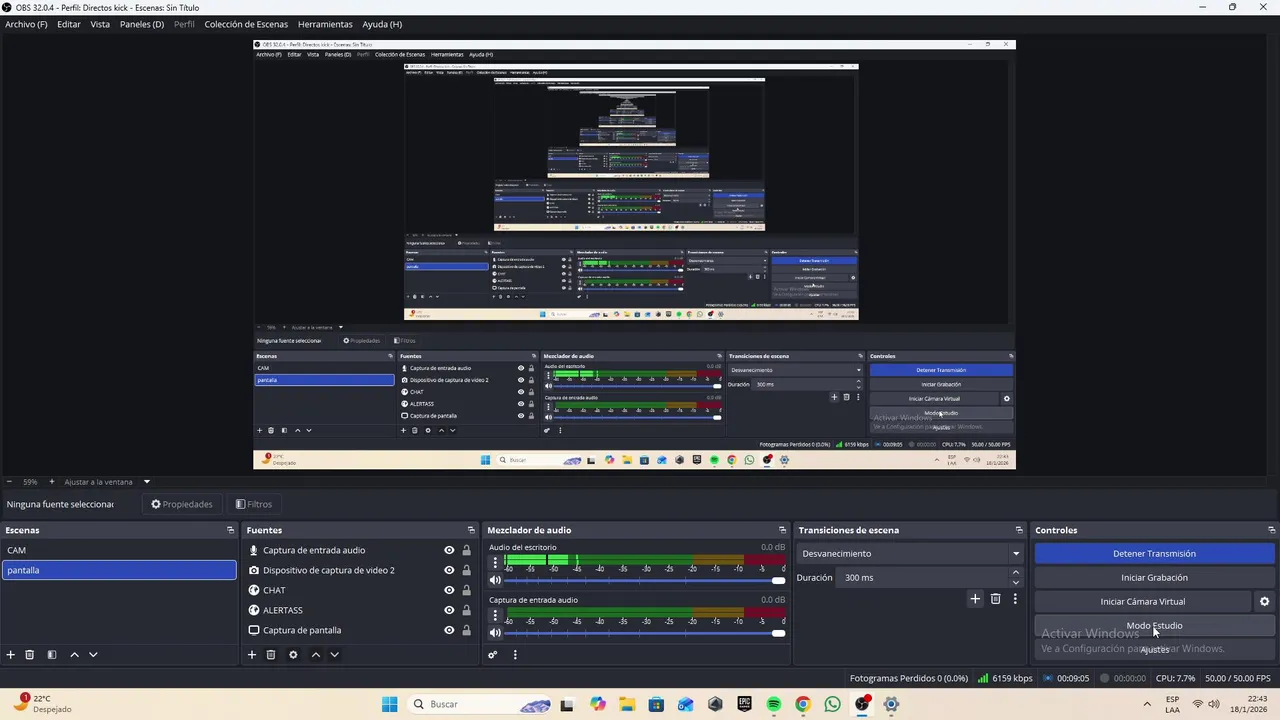Open advanced audio properties gears icon
The width and height of the screenshot is (1280, 720).
(x=493, y=655)
